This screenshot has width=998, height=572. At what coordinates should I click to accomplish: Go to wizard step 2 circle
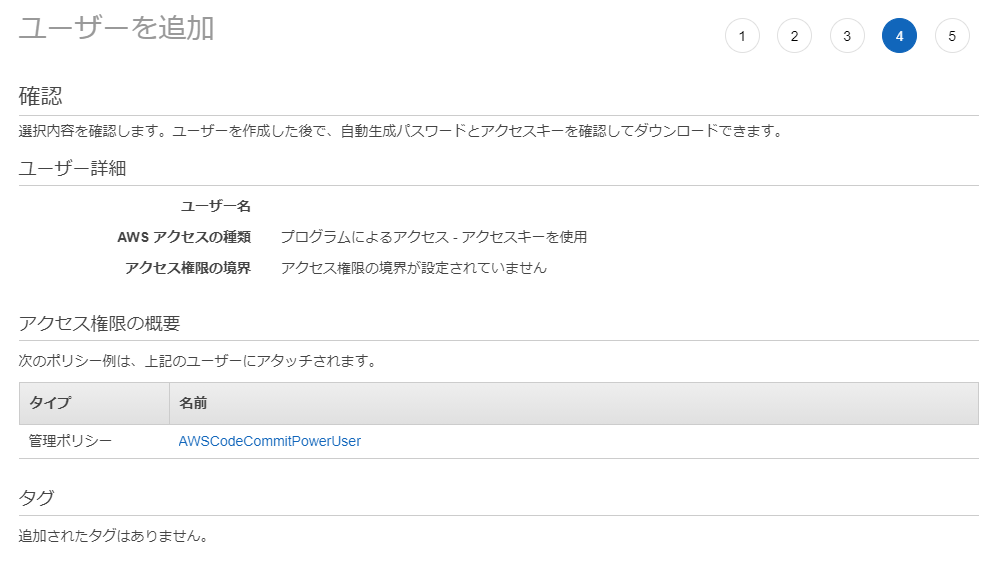pos(794,36)
